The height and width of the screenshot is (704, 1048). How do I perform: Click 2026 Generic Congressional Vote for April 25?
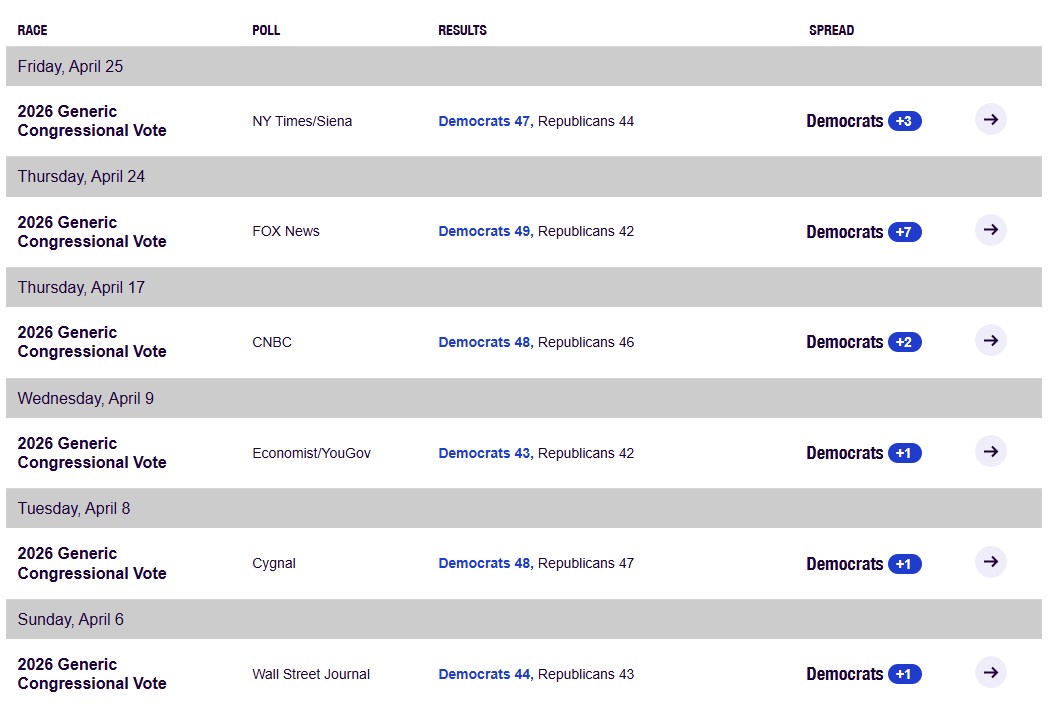(x=92, y=121)
